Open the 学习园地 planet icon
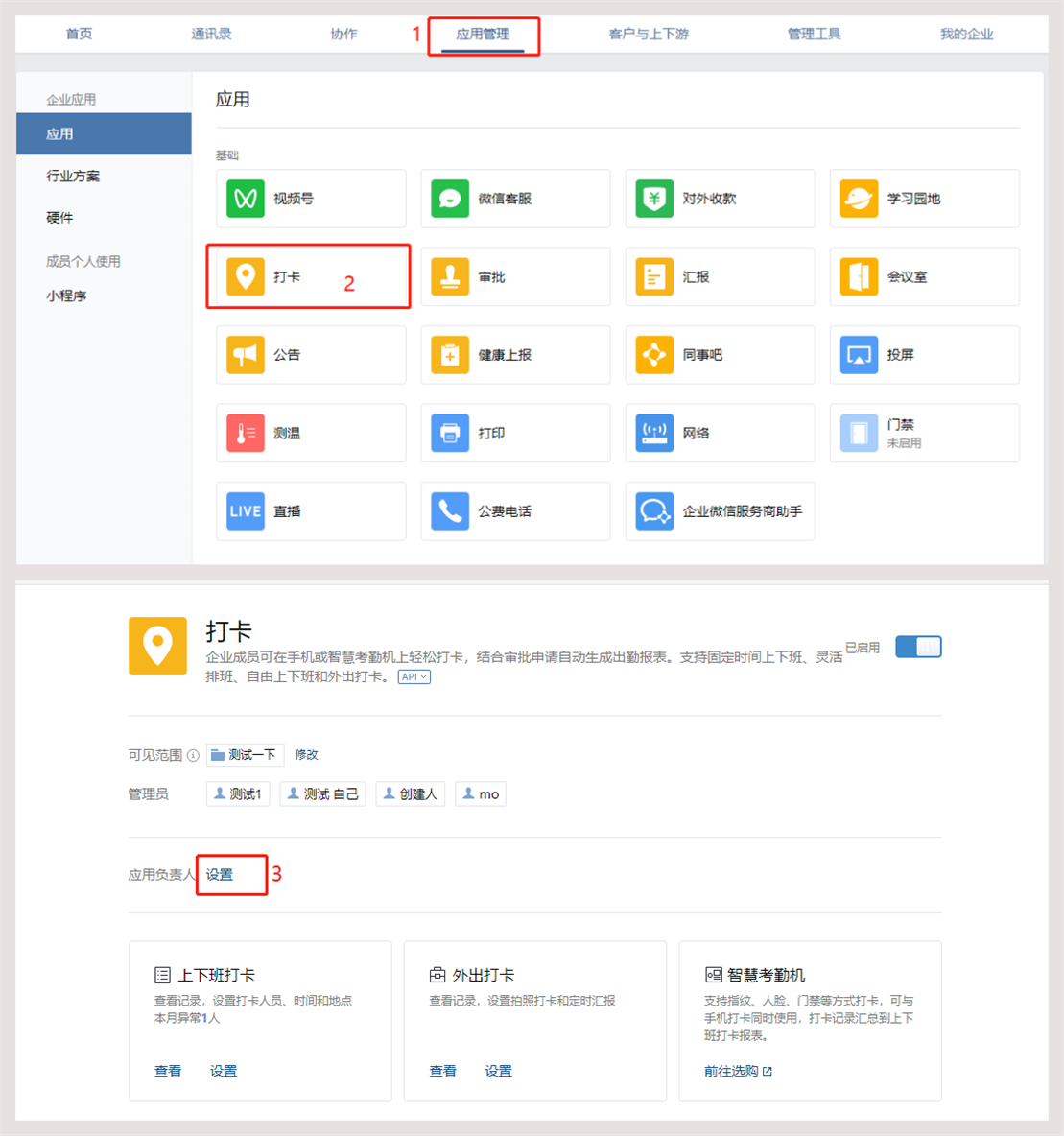The height and width of the screenshot is (1136, 1064). (859, 199)
